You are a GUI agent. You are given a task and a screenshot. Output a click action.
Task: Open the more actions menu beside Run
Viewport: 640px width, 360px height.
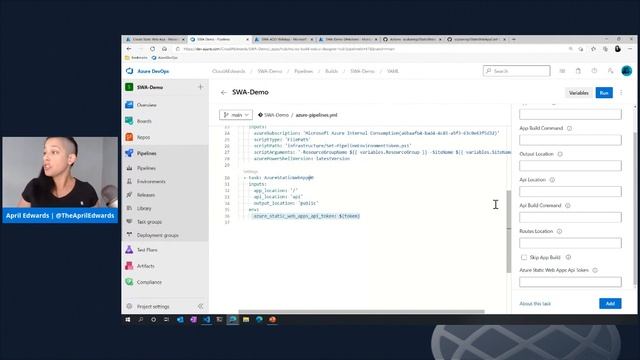(x=621, y=93)
